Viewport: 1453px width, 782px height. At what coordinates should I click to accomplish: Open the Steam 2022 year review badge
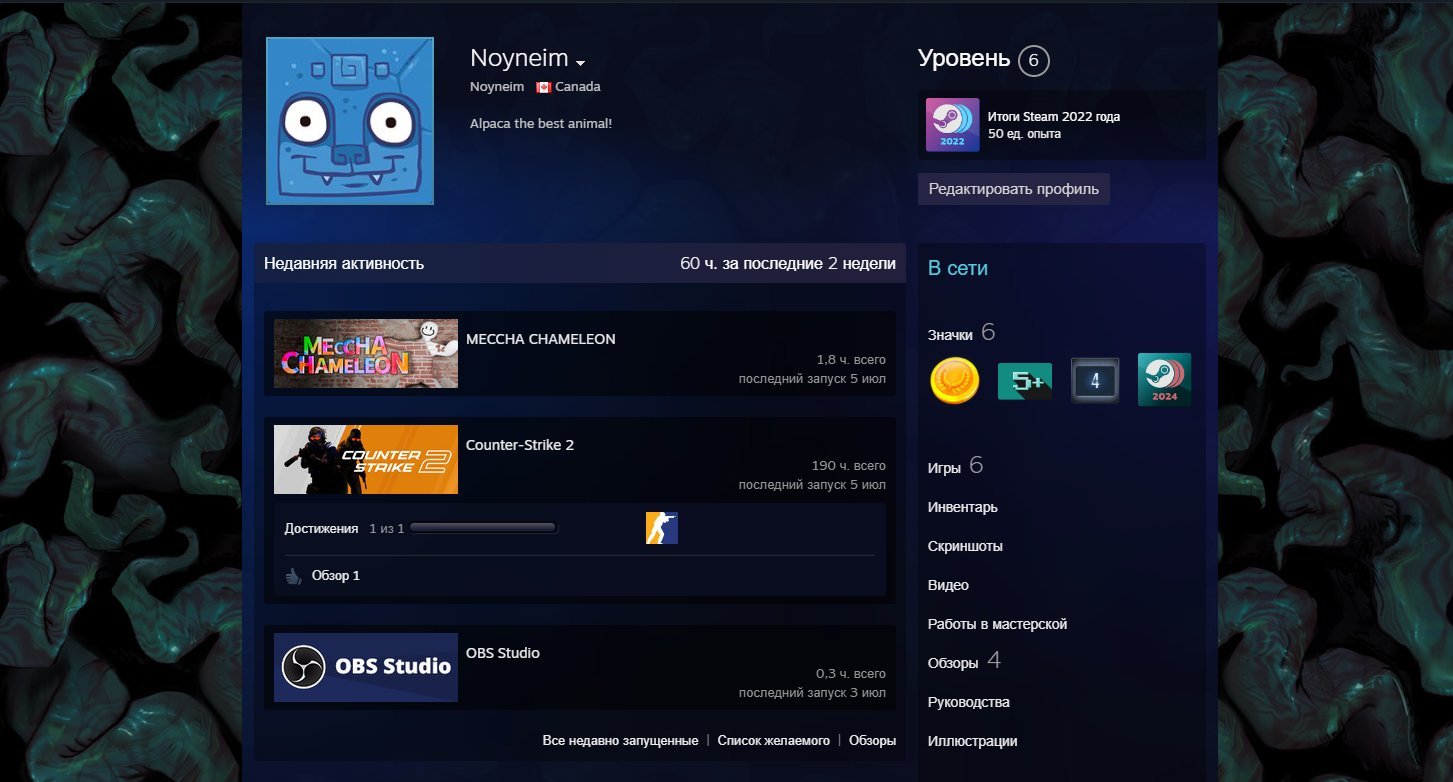pos(952,125)
